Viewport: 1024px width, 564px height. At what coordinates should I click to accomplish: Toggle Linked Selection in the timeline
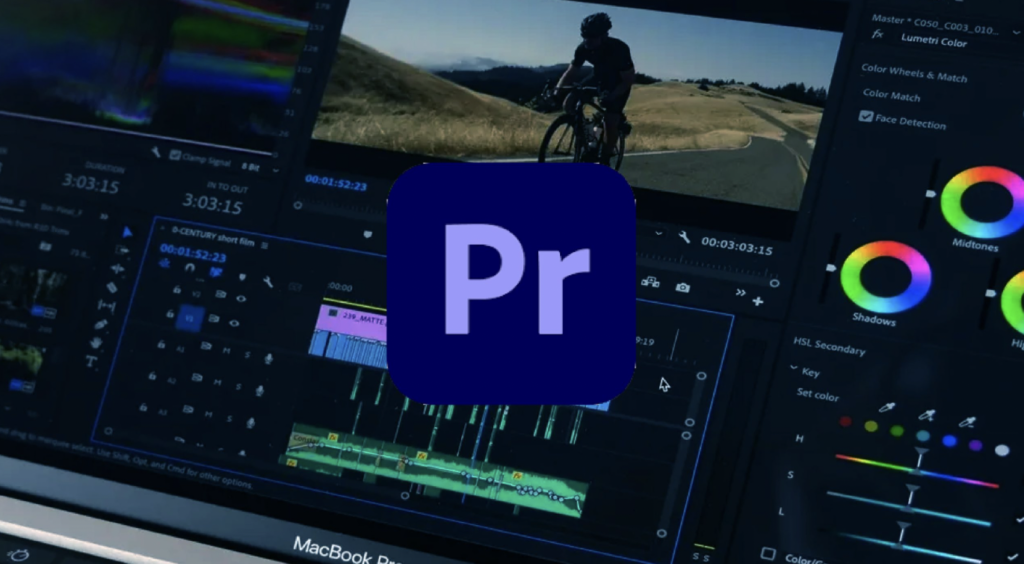click(x=216, y=272)
